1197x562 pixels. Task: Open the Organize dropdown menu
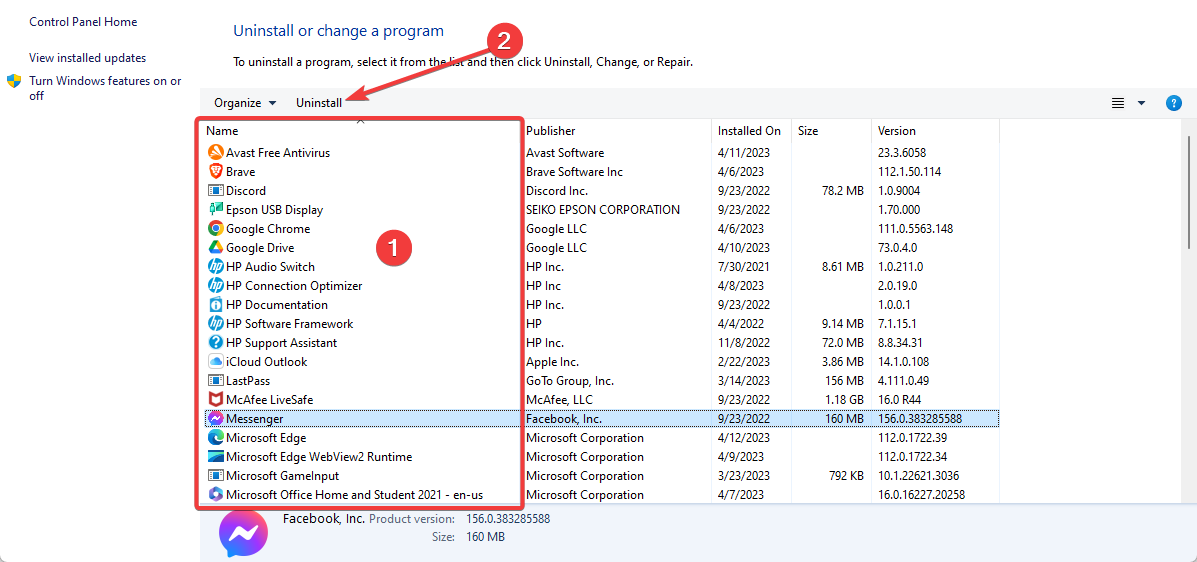[x=245, y=103]
